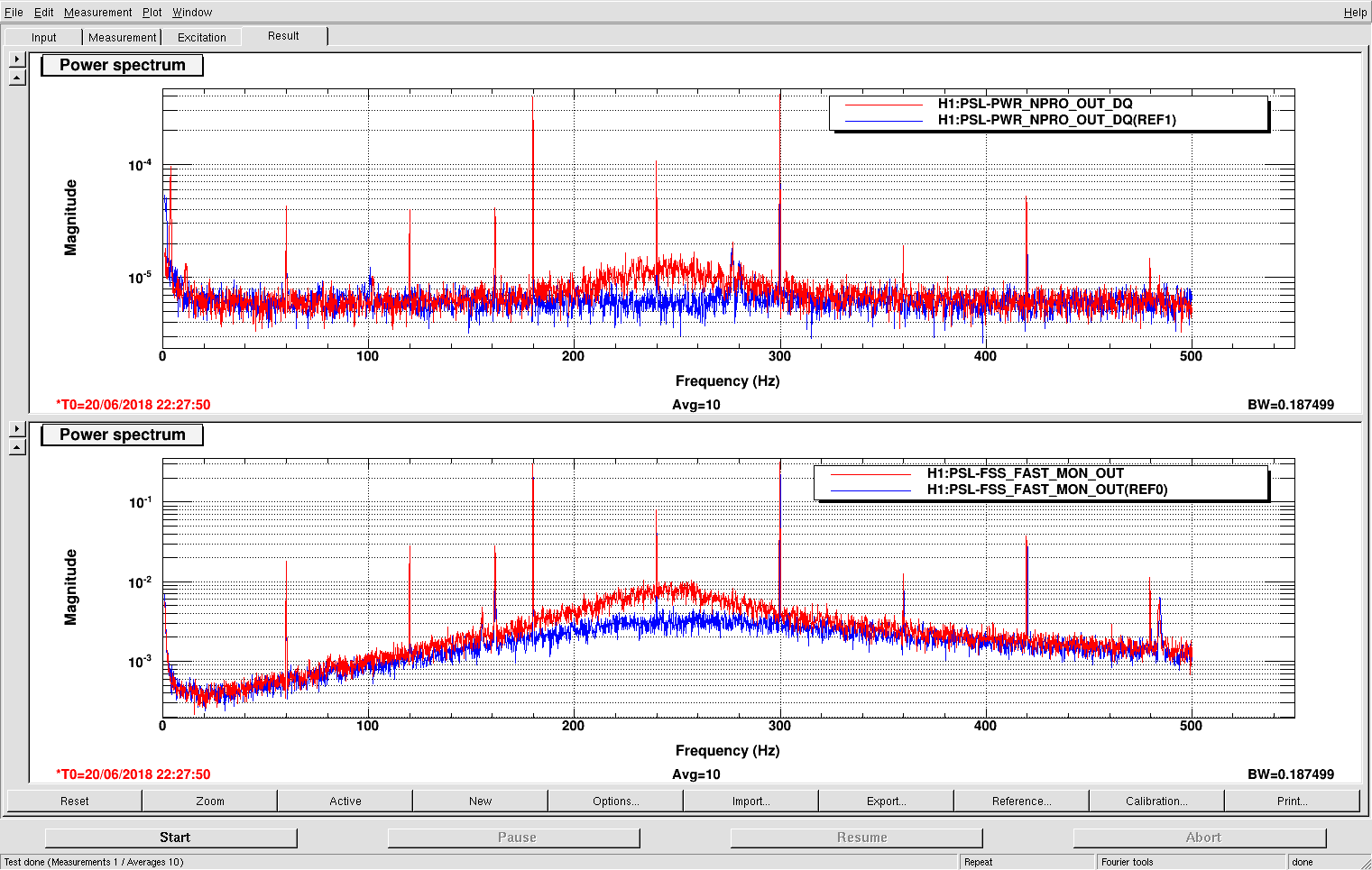The width and height of the screenshot is (1372, 870).
Task: Click the up-arrow button beside the top plot
Action: click(x=16, y=78)
